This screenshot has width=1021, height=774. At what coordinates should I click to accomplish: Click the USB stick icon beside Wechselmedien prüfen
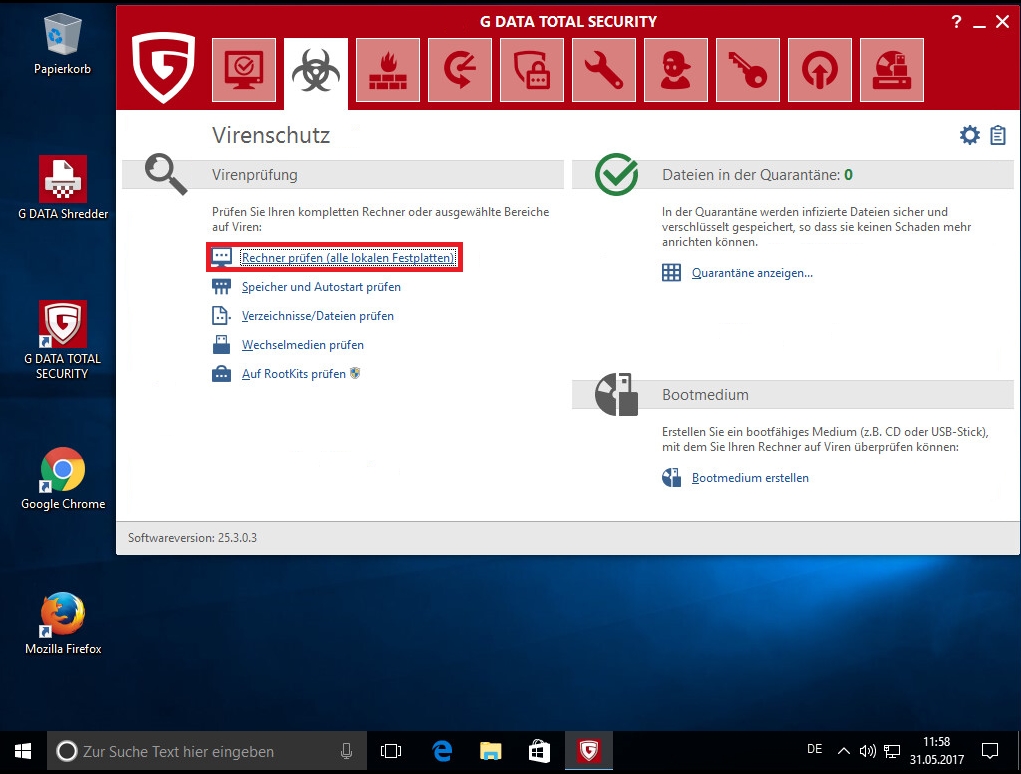[x=221, y=344]
